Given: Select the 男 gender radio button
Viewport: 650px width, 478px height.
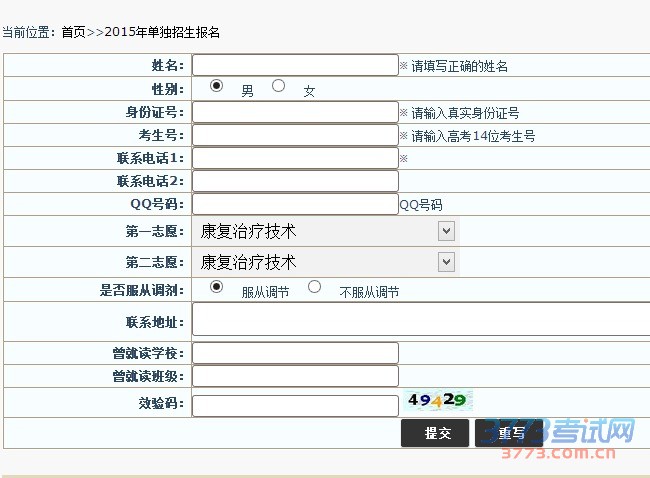Looking at the screenshot, I should click(x=216, y=86).
